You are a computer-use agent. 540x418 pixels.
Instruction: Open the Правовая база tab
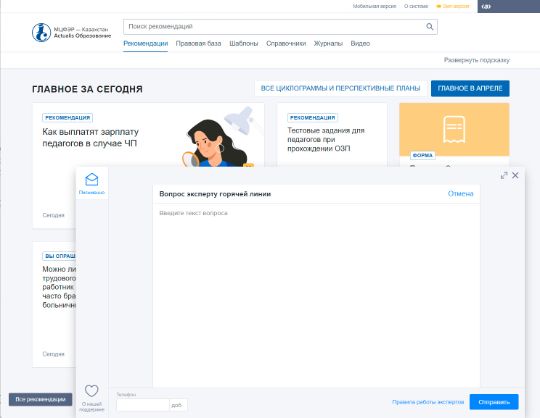click(x=198, y=43)
